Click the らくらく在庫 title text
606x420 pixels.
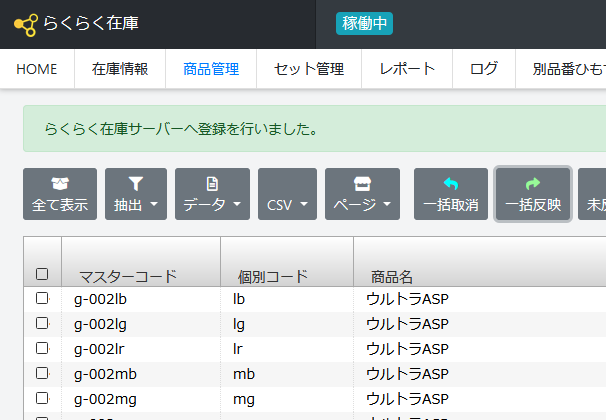[x=91, y=23]
